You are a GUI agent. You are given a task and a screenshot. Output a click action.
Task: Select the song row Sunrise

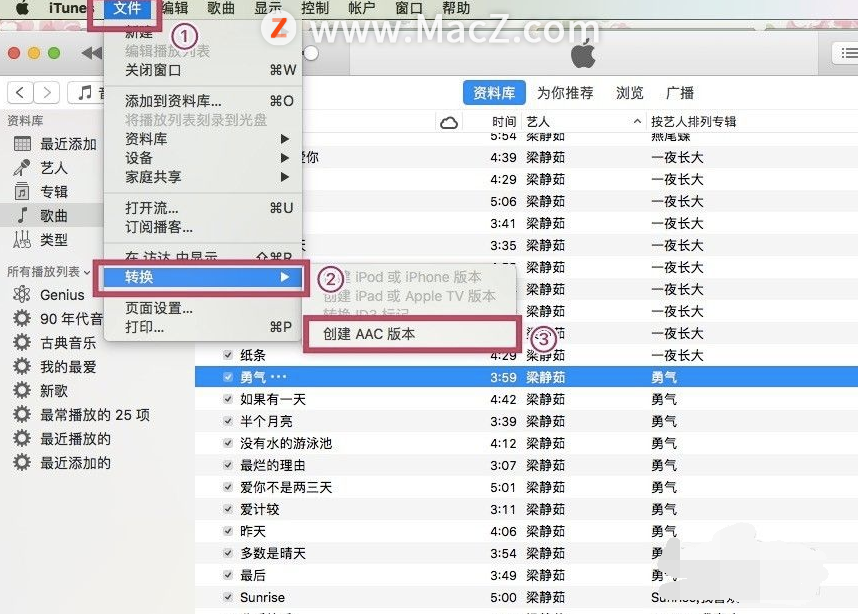[x=526, y=597]
